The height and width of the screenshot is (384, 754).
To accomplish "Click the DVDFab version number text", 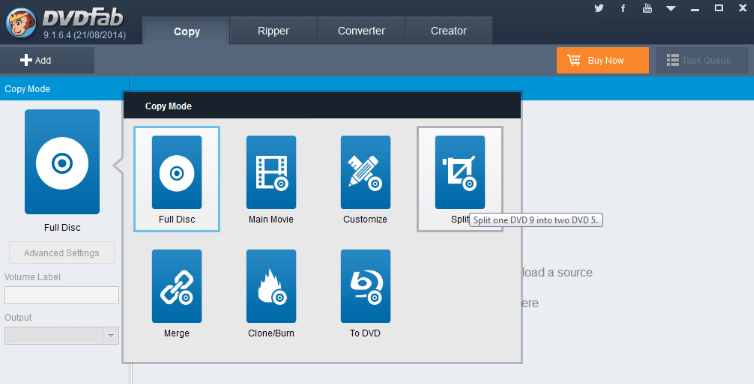I will pyautogui.click(x=85, y=35).
